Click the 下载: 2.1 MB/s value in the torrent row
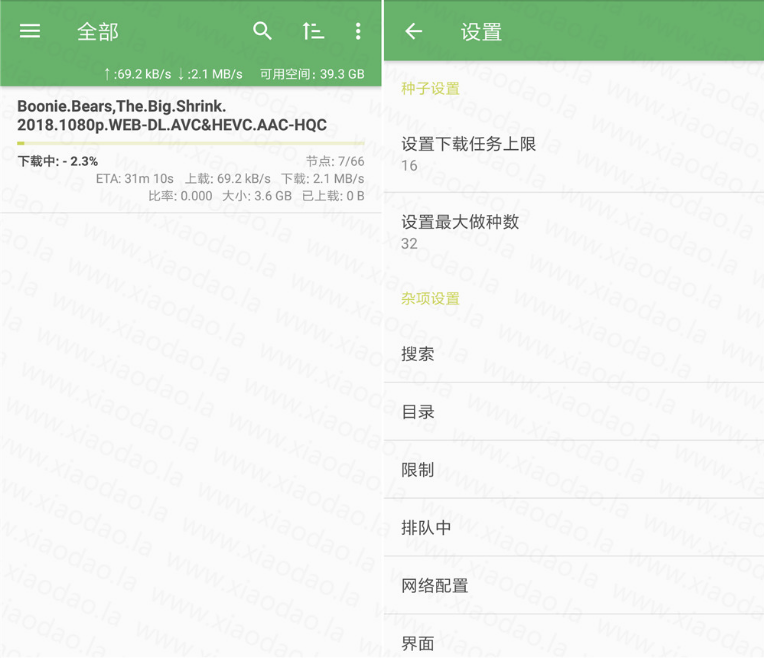Screen dimensions: 764x671 tap(323, 179)
